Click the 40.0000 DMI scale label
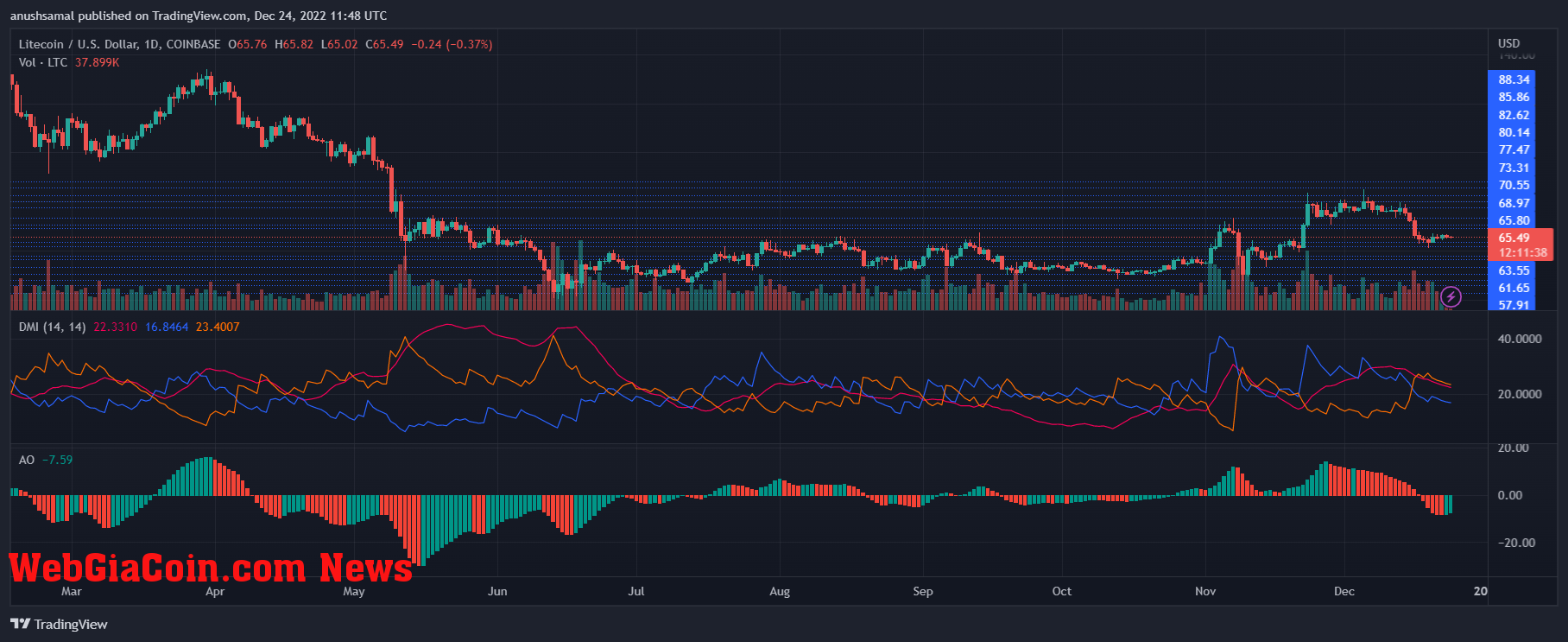Screen dimensions: 1568x642 click(x=1519, y=339)
